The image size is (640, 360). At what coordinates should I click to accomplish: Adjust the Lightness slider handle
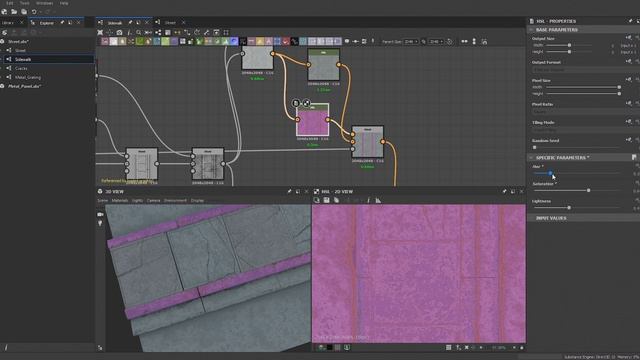coord(569,207)
